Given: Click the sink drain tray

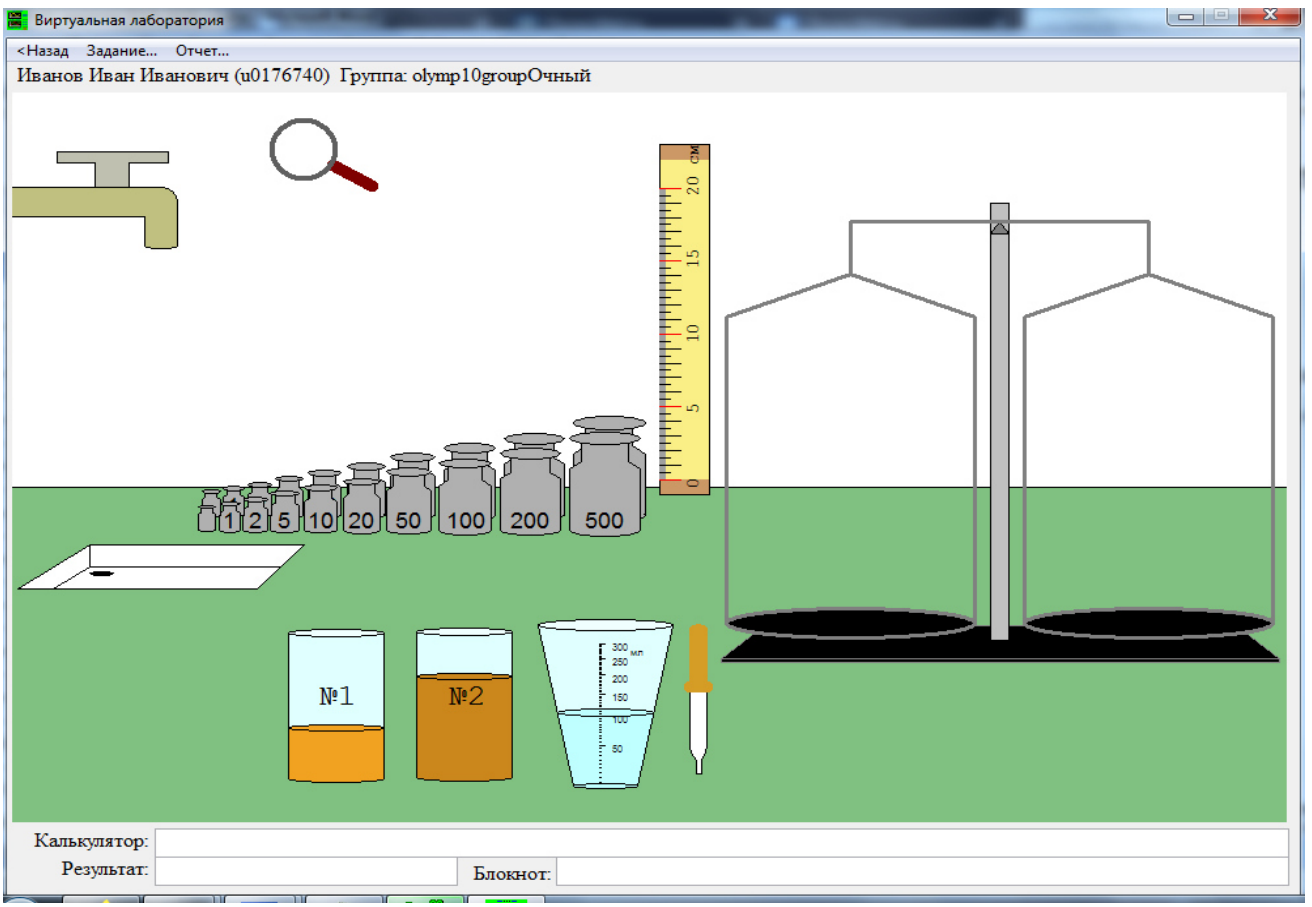Looking at the screenshot, I should (x=161, y=567).
